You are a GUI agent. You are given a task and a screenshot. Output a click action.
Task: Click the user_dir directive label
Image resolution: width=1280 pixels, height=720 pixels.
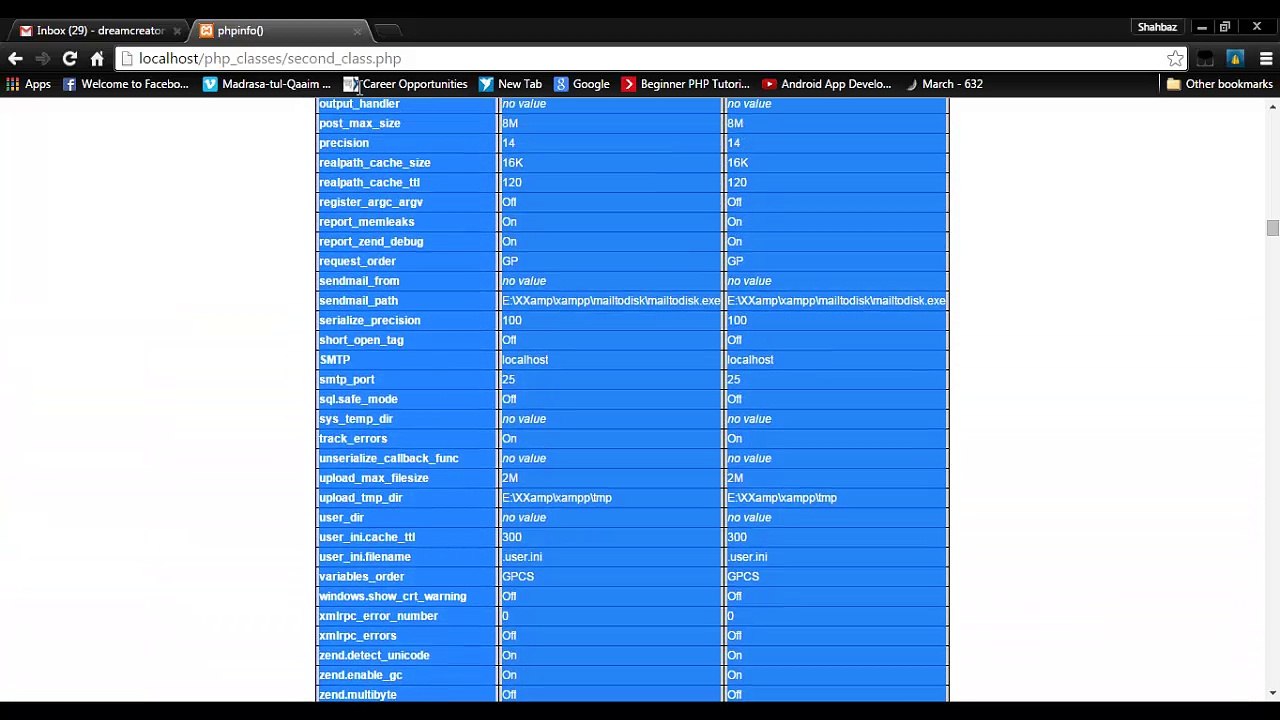[x=341, y=518]
